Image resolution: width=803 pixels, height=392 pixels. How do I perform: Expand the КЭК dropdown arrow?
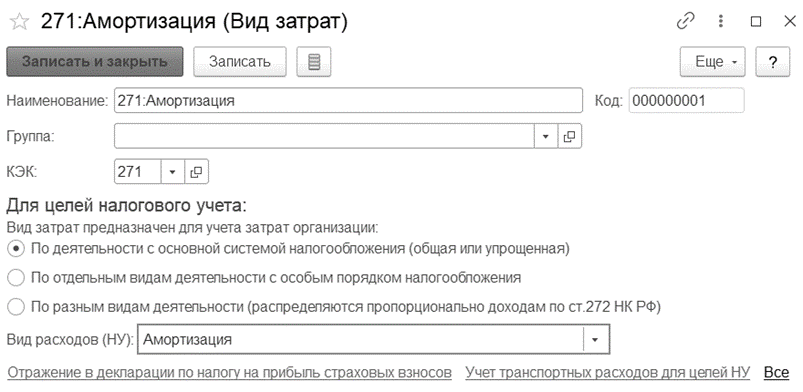173,172
